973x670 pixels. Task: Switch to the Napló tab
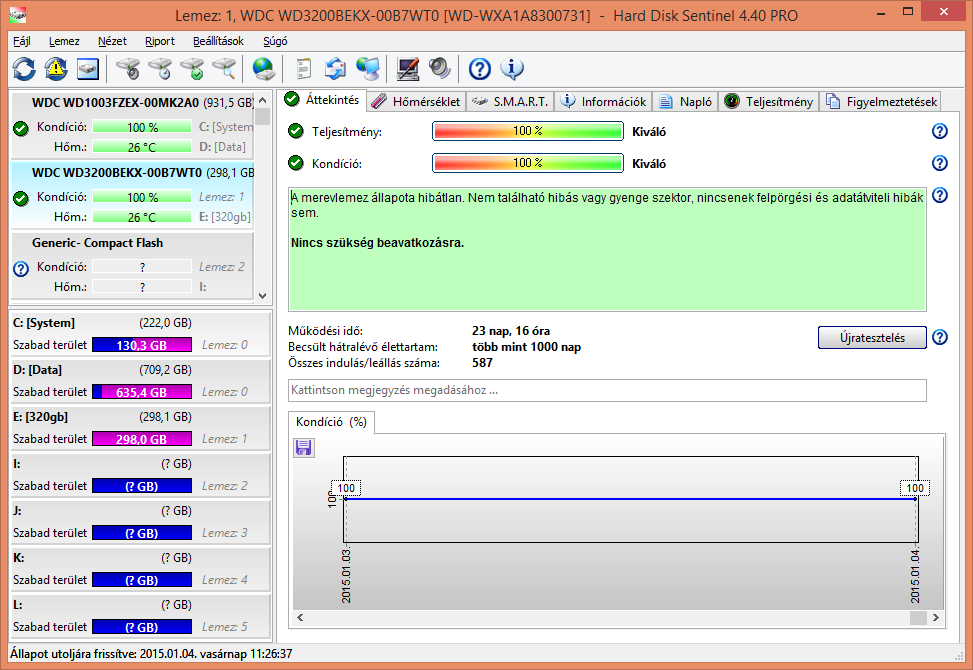tap(685, 102)
